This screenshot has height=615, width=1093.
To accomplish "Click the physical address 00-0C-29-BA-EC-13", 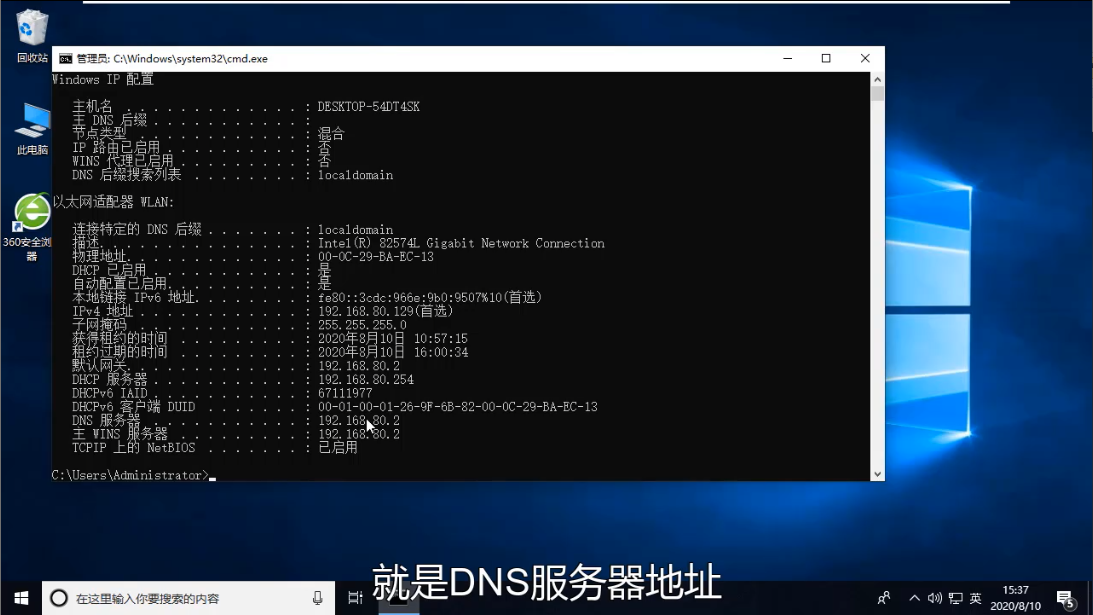I will point(376,257).
